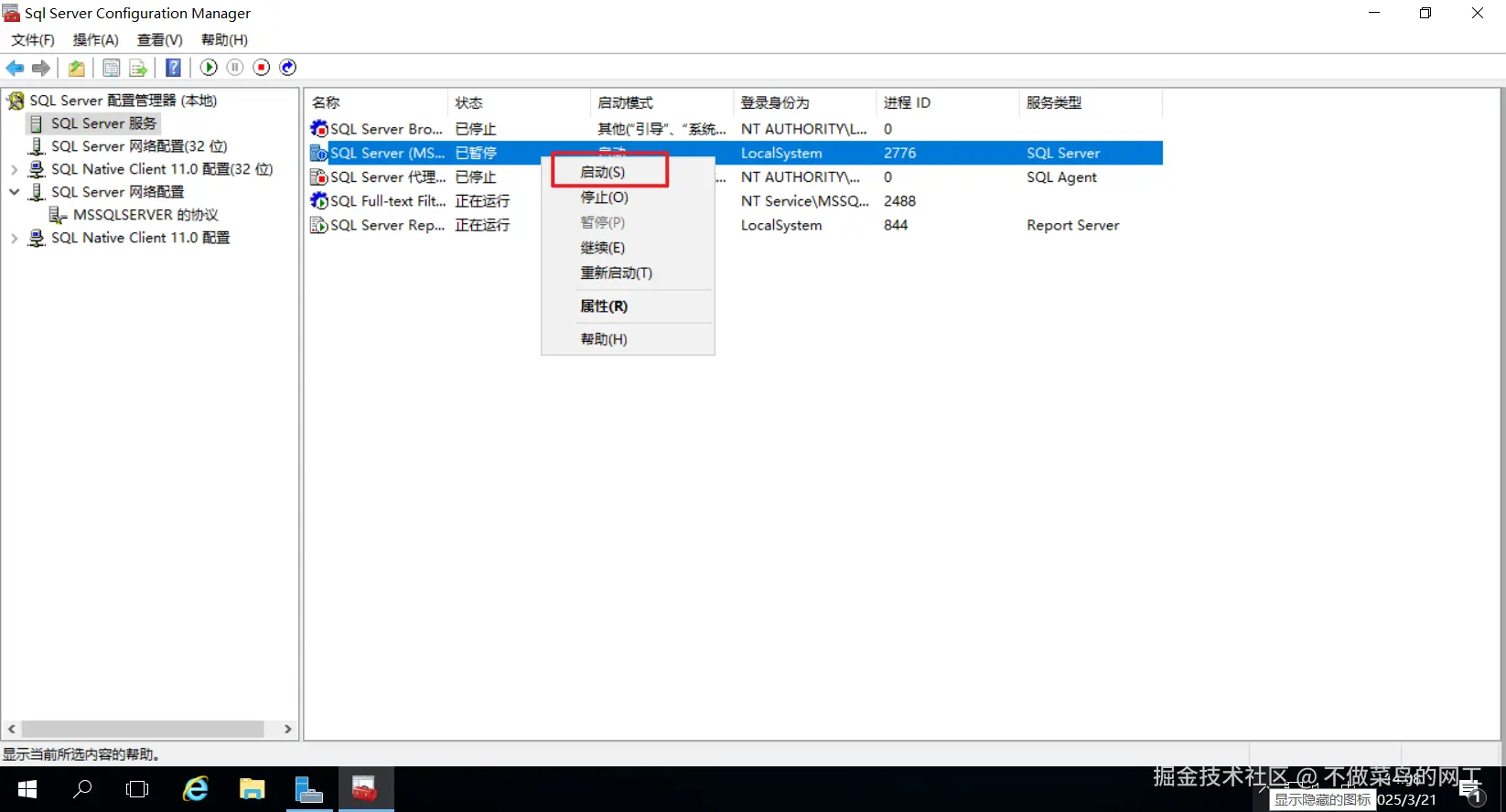
Task: Click the SQL Agent service type cell
Action: pyautogui.click(x=1061, y=177)
